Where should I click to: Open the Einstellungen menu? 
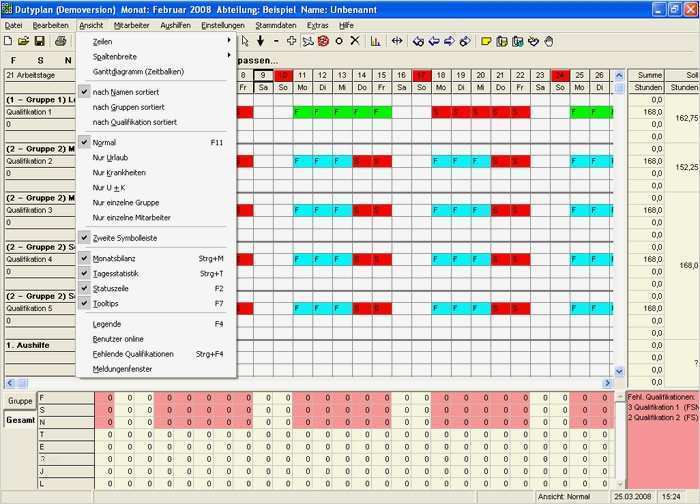point(223,25)
